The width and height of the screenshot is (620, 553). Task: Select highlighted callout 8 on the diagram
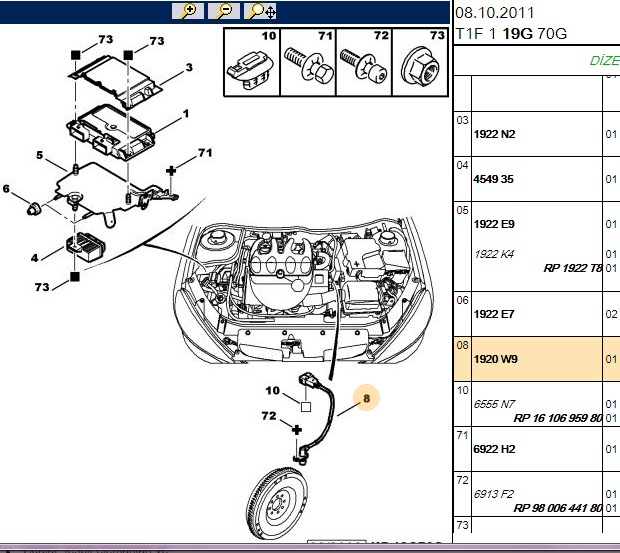[366, 398]
